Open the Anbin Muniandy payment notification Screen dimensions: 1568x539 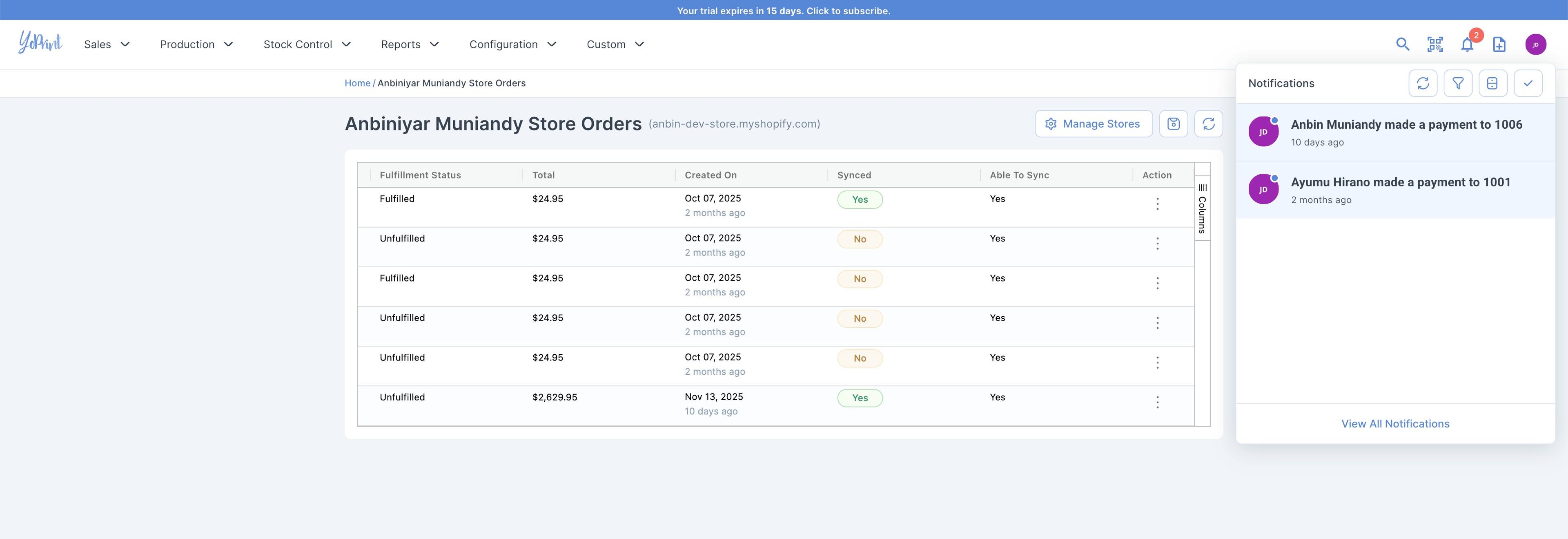[1406, 132]
